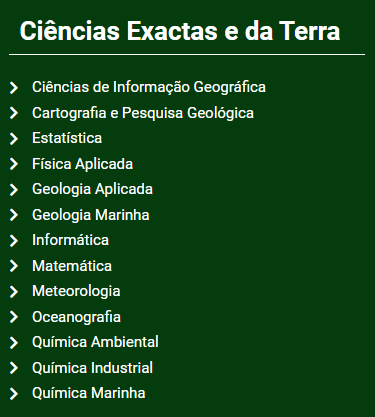375x417 pixels.
Task: Go to Química Marinha
Action: [x=89, y=393]
